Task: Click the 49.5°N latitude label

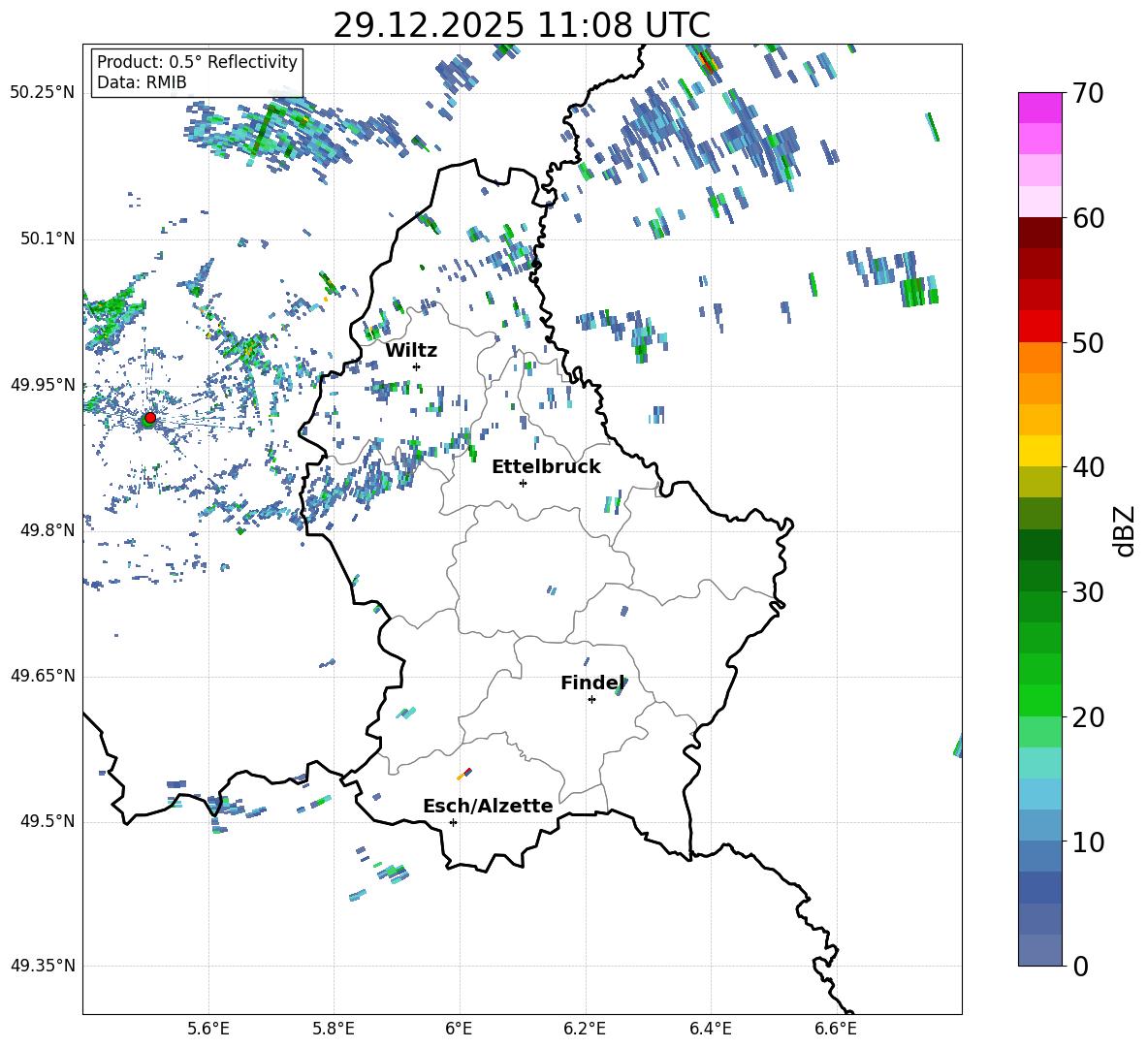Action: [x=47, y=821]
